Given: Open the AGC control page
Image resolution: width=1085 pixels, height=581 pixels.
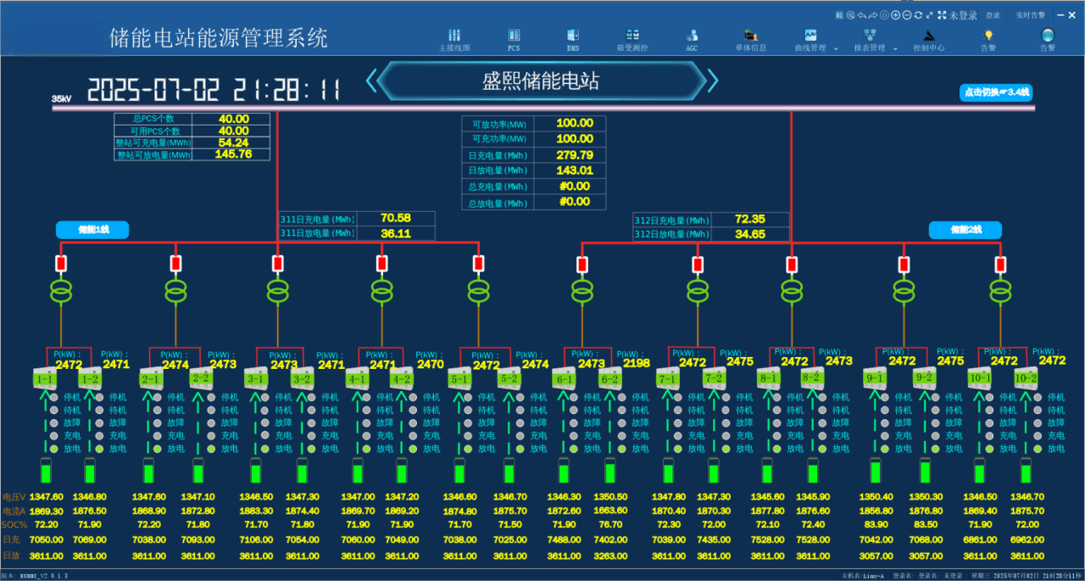Looking at the screenshot, I should point(692,39).
